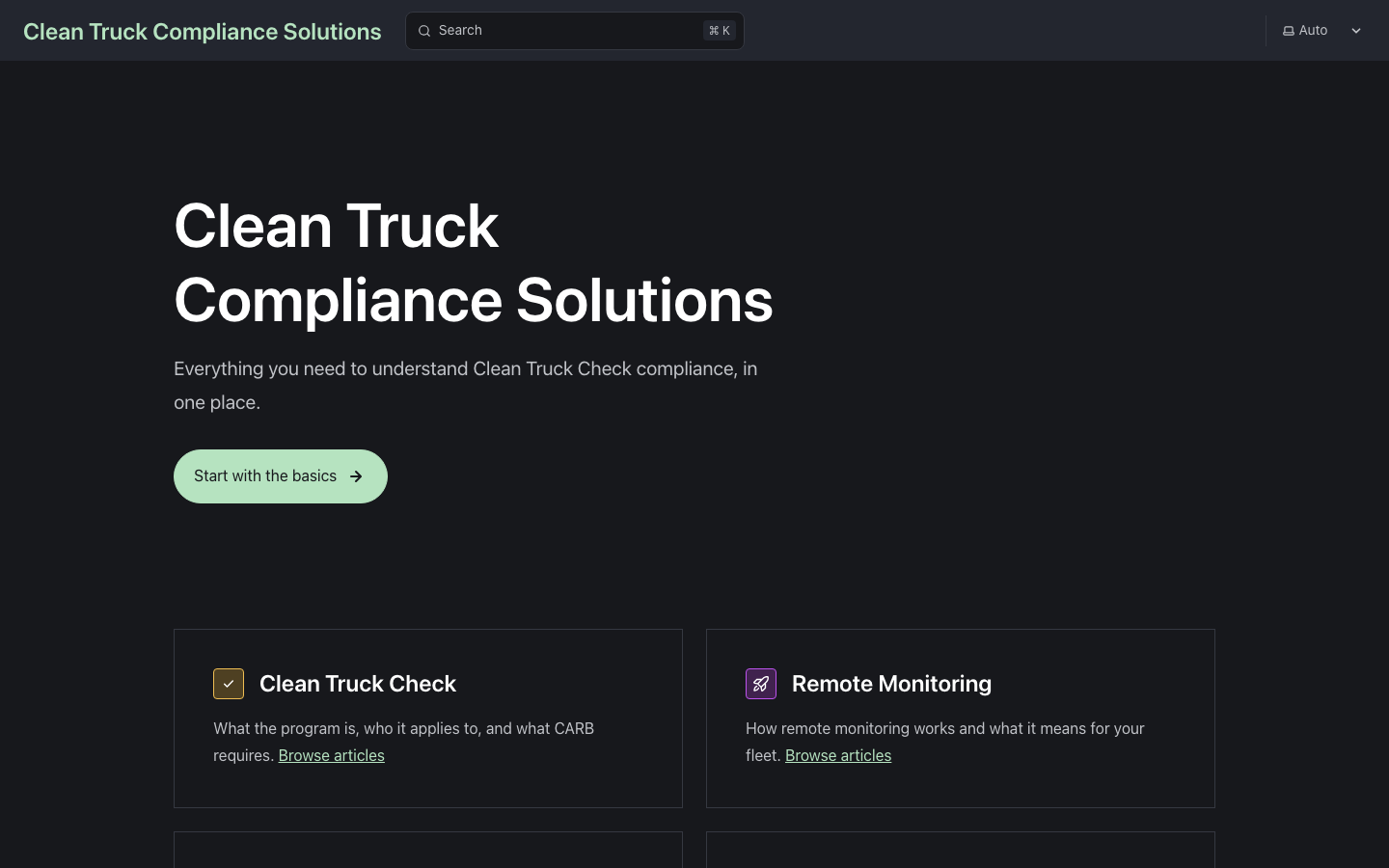This screenshot has height=868, width=1389.
Task: Click the ⌘K keyboard shortcut badge
Action: point(720,31)
